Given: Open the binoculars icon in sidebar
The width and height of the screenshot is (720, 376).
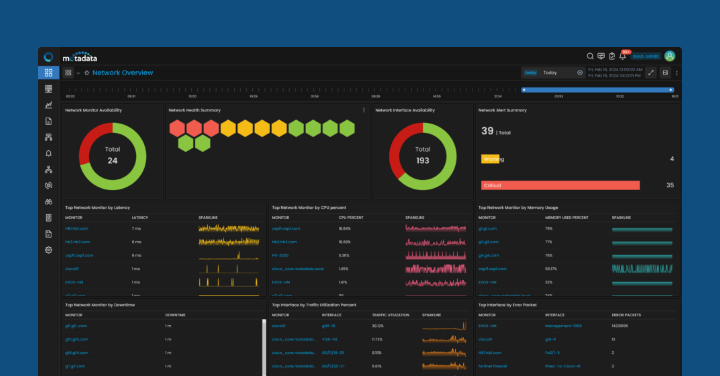Looking at the screenshot, I should pos(48,202).
